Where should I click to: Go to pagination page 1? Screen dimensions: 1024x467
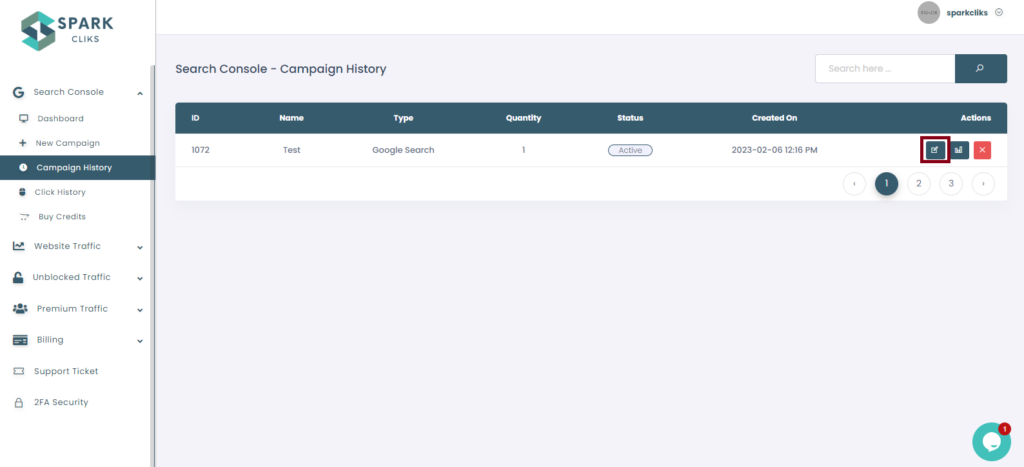click(886, 184)
